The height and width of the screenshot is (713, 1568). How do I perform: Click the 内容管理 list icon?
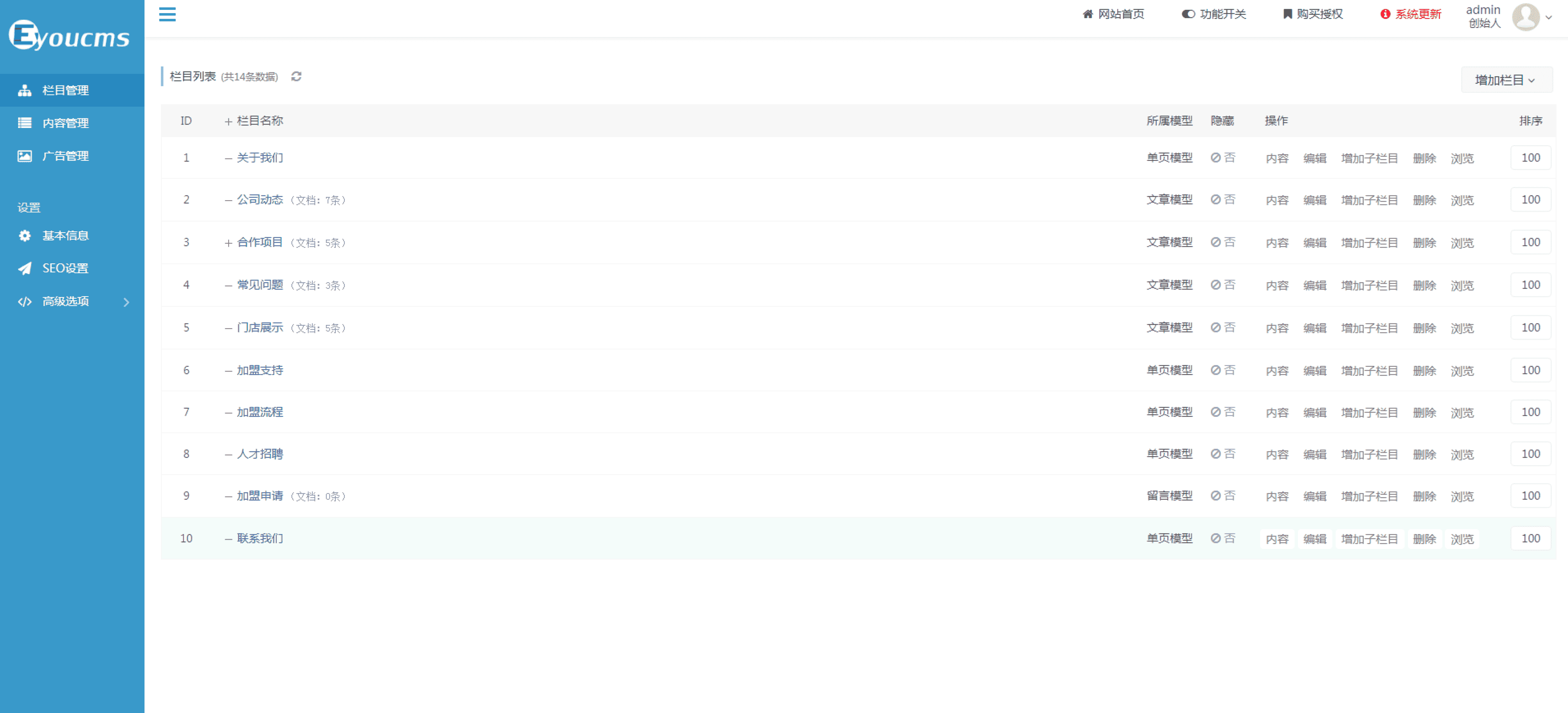click(x=25, y=123)
